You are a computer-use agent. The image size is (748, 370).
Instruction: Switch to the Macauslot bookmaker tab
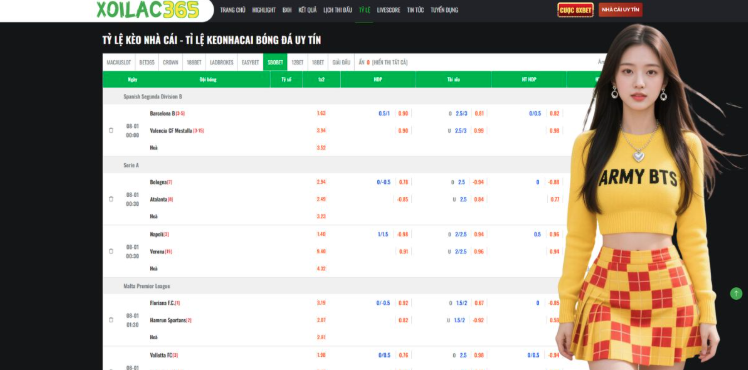tap(119, 62)
